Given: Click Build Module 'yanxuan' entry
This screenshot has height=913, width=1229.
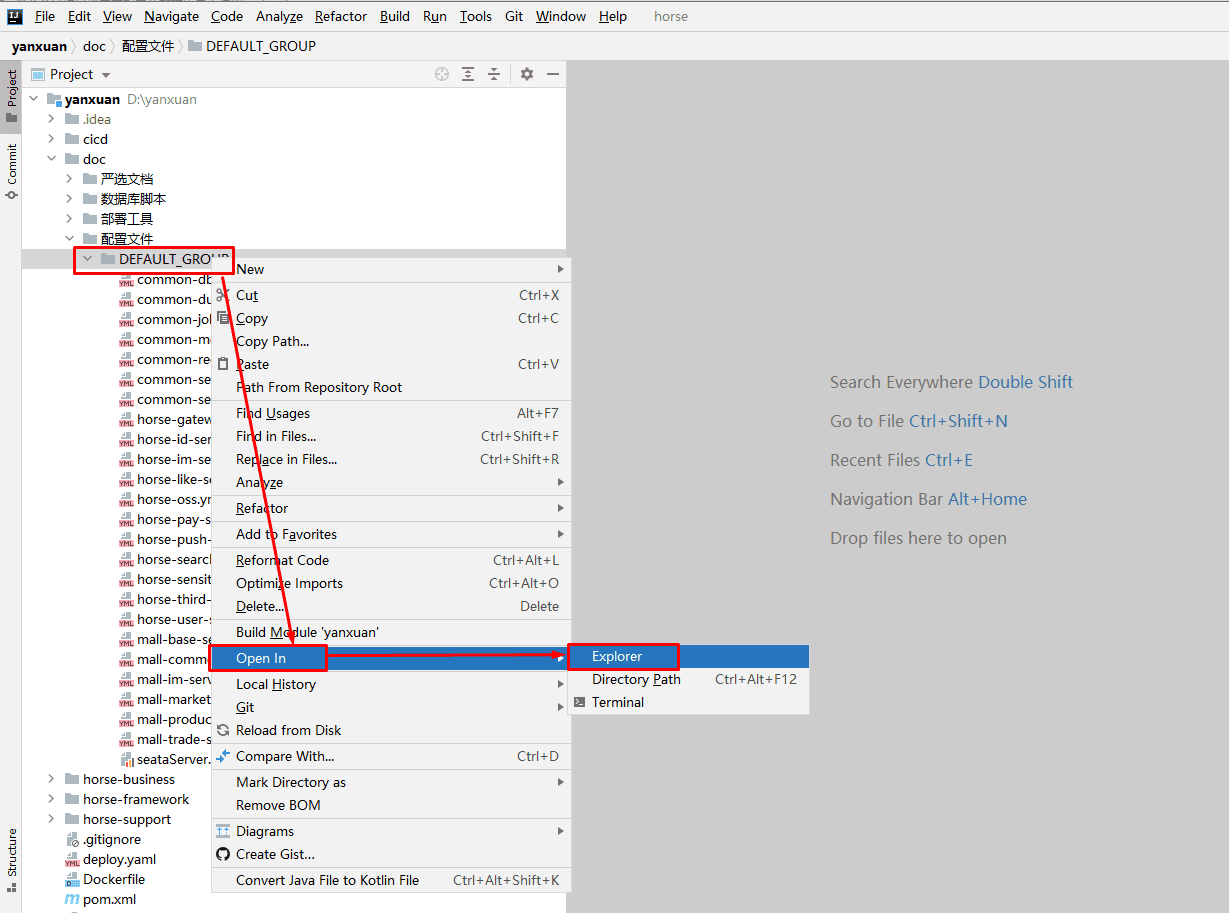Looking at the screenshot, I should [390, 632].
